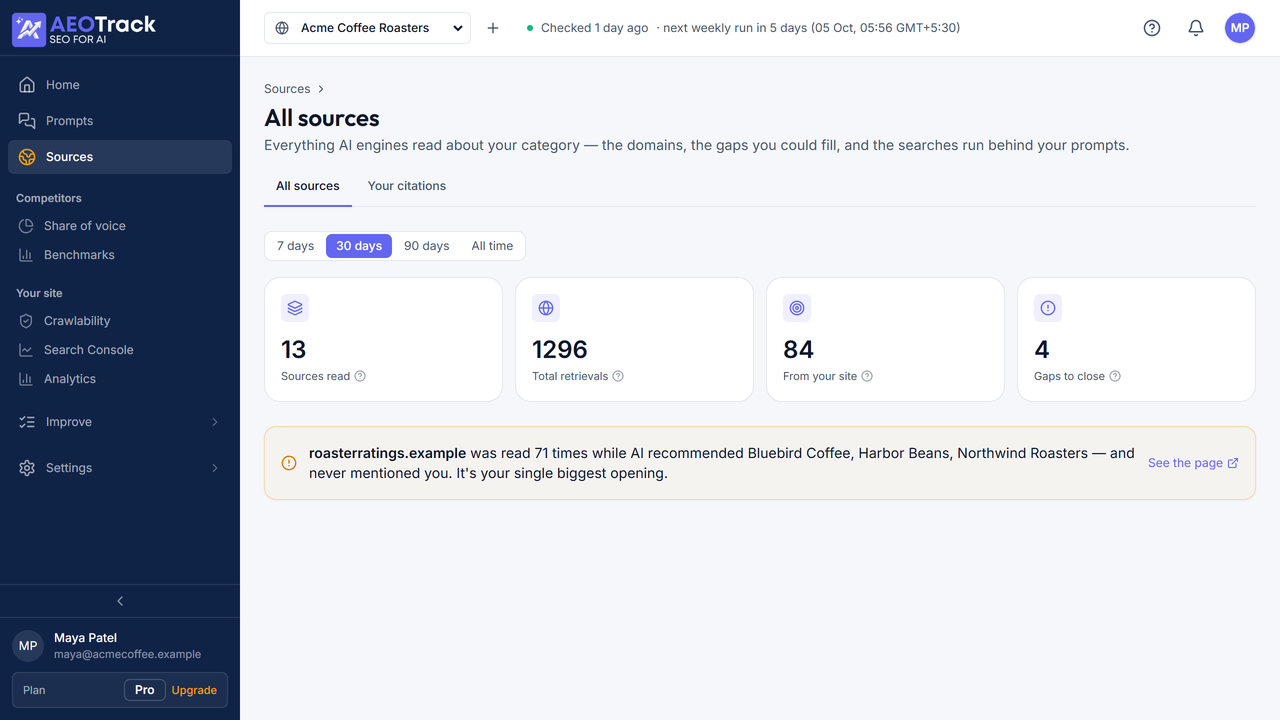Open Sources in the sidebar

120,157
